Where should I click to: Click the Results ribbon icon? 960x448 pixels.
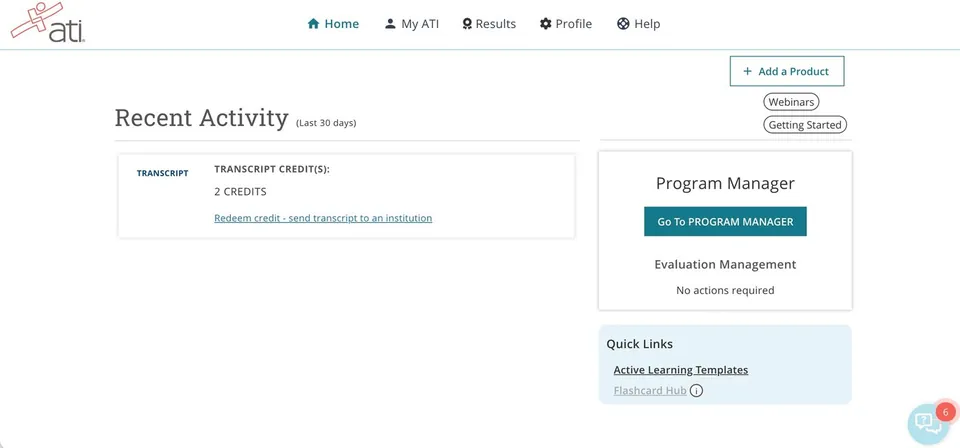pyautogui.click(x=467, y=24)
